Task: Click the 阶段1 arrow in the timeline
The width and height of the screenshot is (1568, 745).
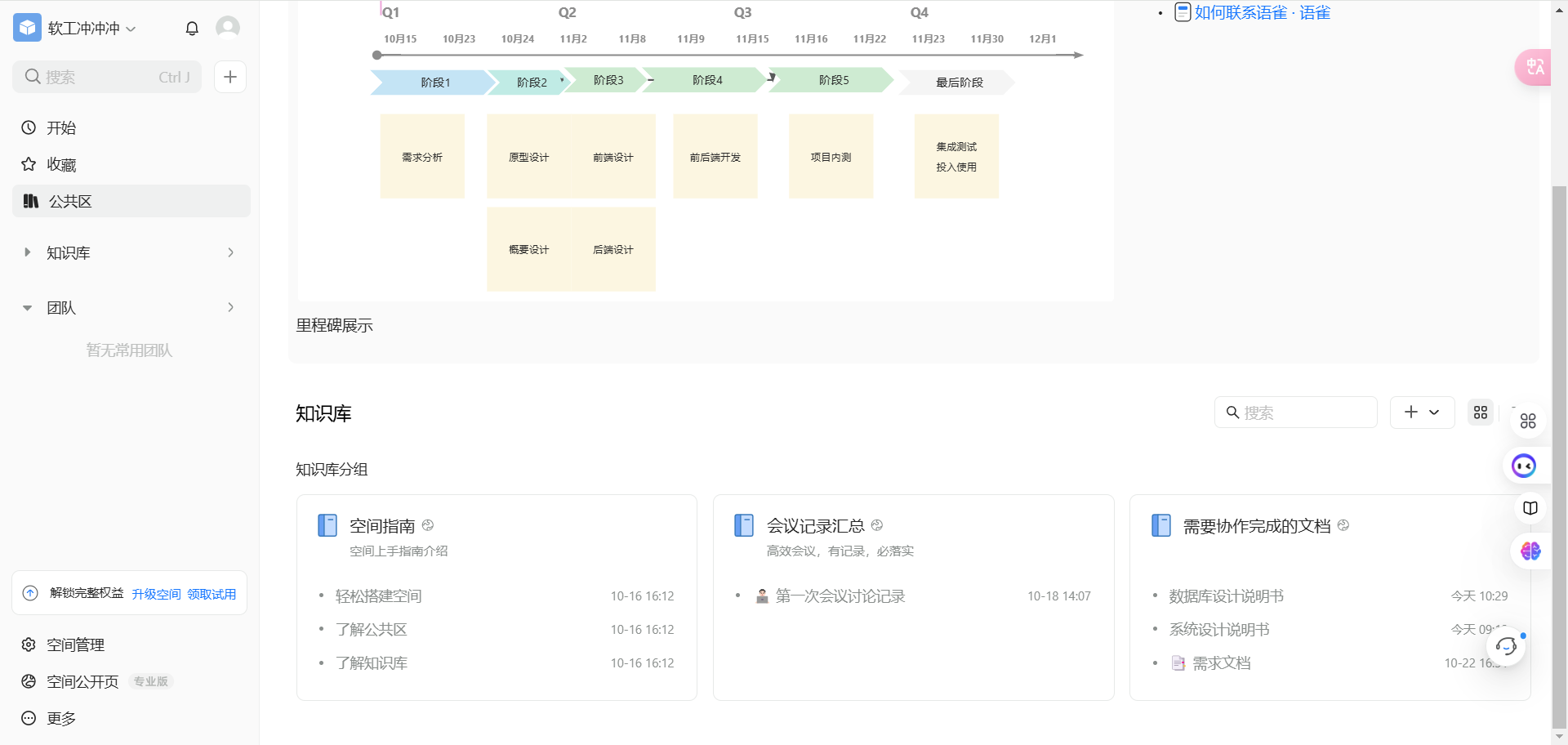Action: [434, 83]
